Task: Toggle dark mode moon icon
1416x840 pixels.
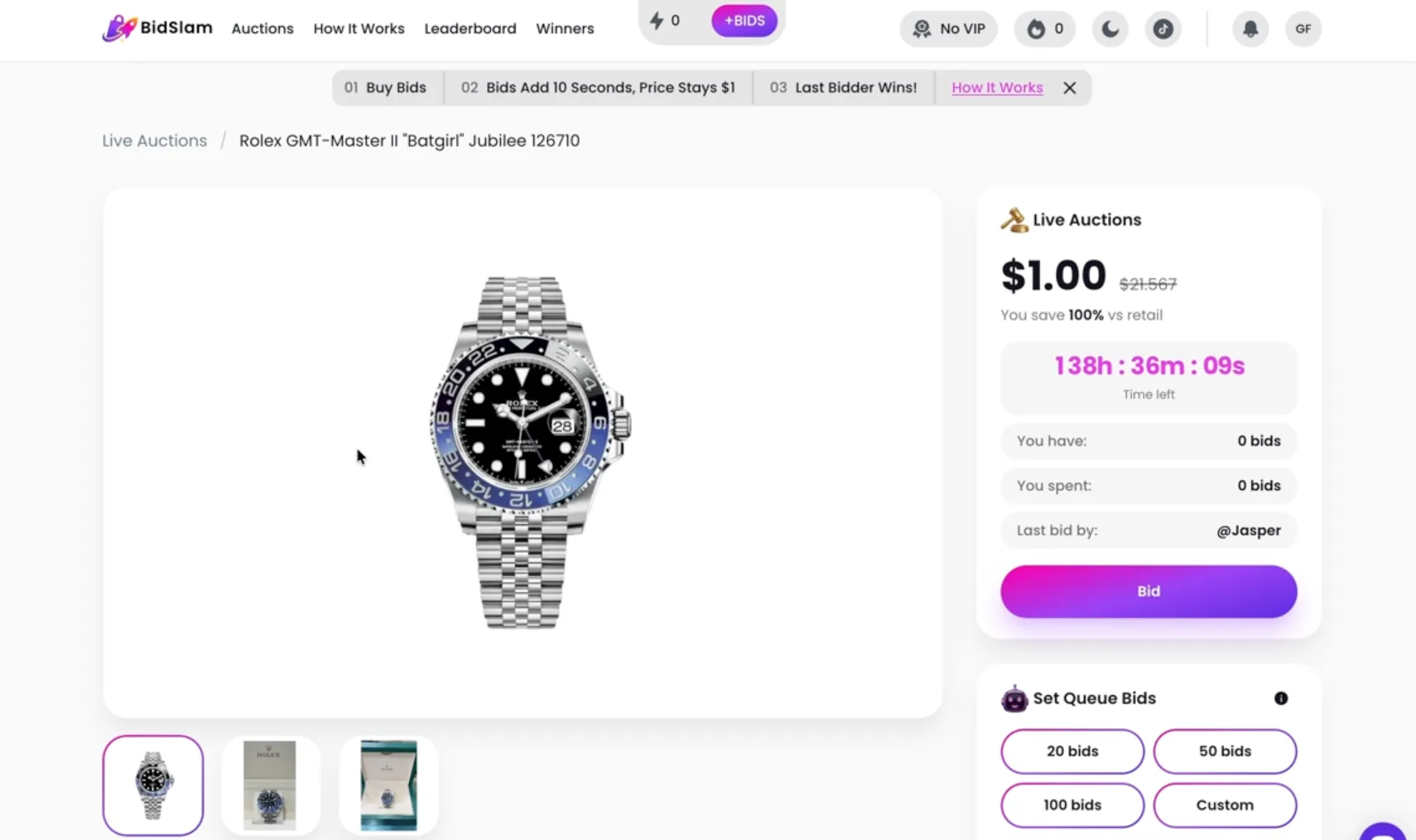Action: pos(1110,29)
